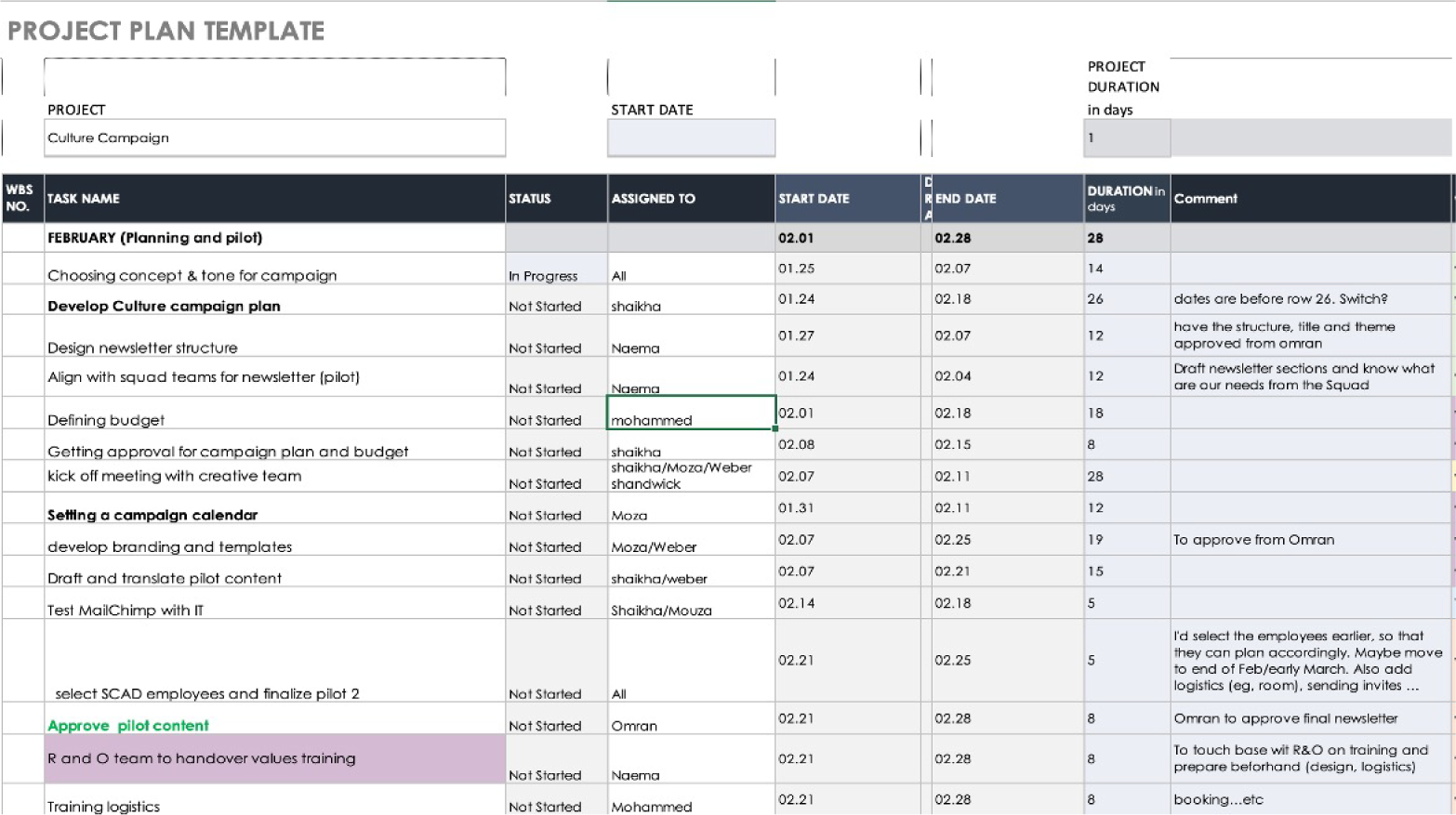Image resolution: width=1456 pixels, height=815 pixels.
Task: Click the END DATE column header
Action: point(1008,198)
